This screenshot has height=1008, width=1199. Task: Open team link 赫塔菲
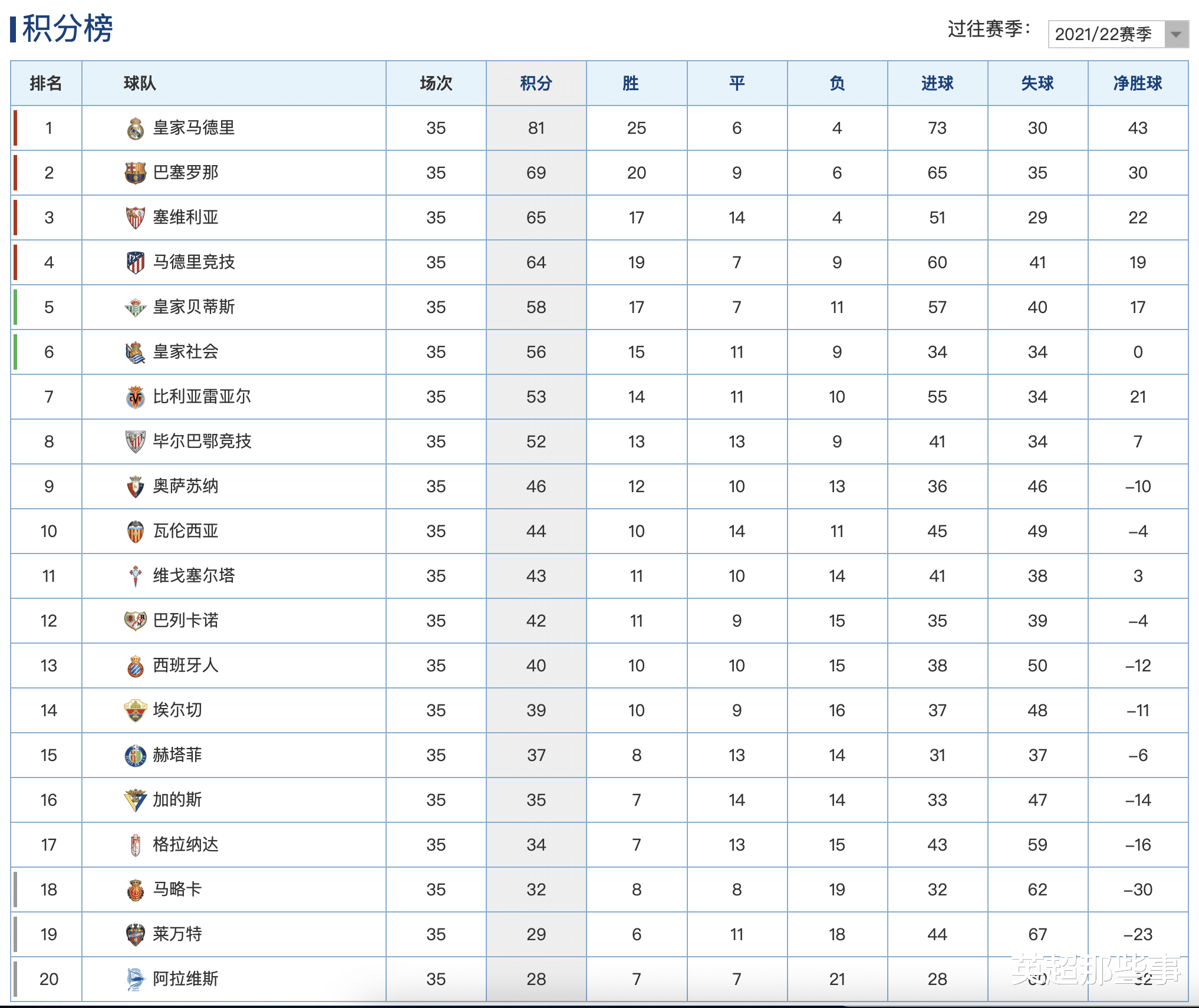point(177,755)
